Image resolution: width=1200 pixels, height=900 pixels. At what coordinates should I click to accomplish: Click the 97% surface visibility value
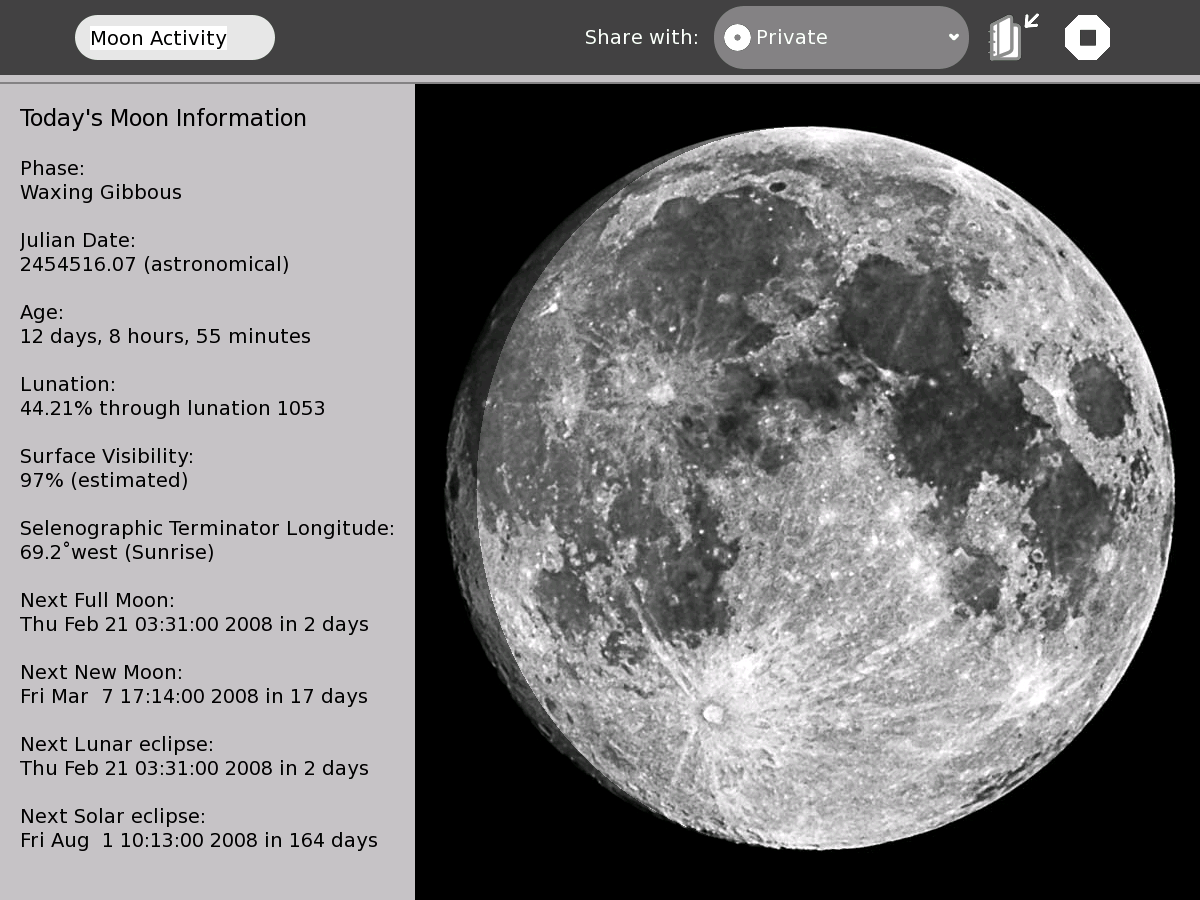(x=104, y=480)
